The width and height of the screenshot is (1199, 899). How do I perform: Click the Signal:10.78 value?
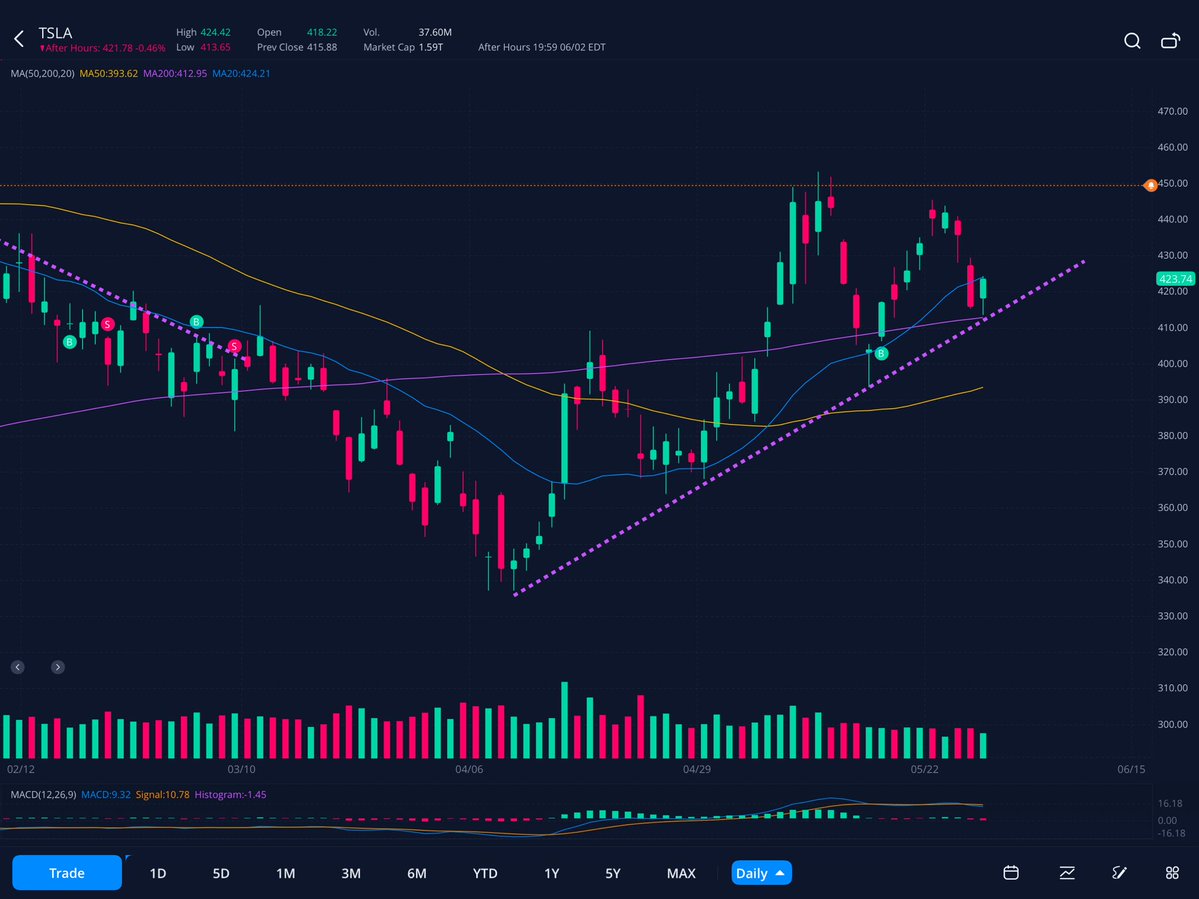(x=162, y=794)
